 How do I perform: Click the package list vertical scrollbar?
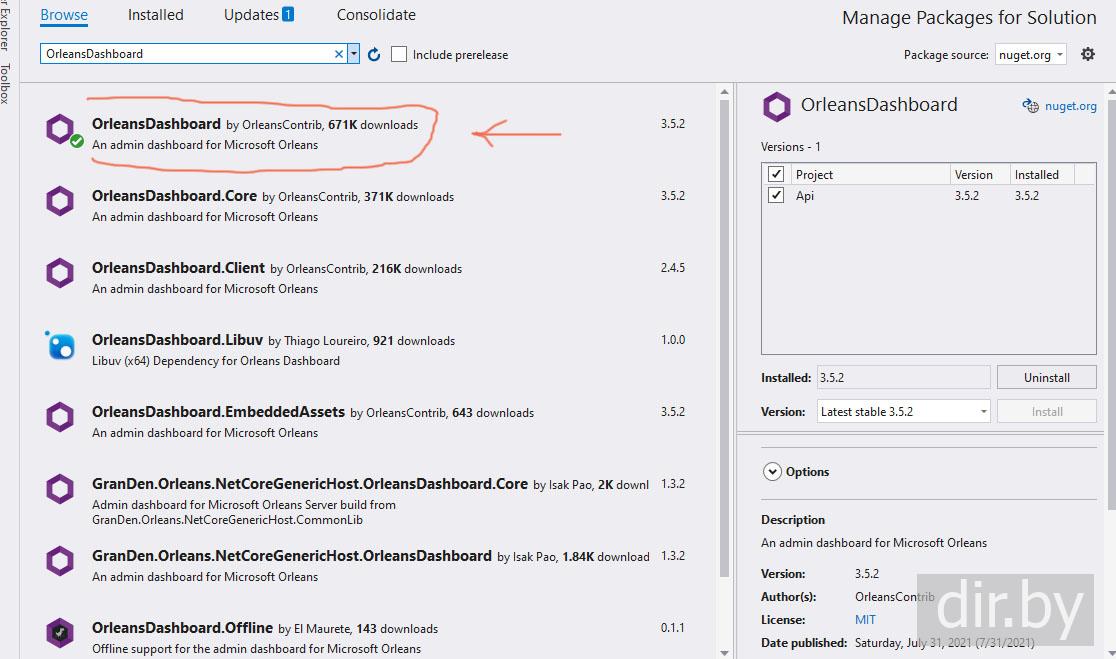(724, 330)
